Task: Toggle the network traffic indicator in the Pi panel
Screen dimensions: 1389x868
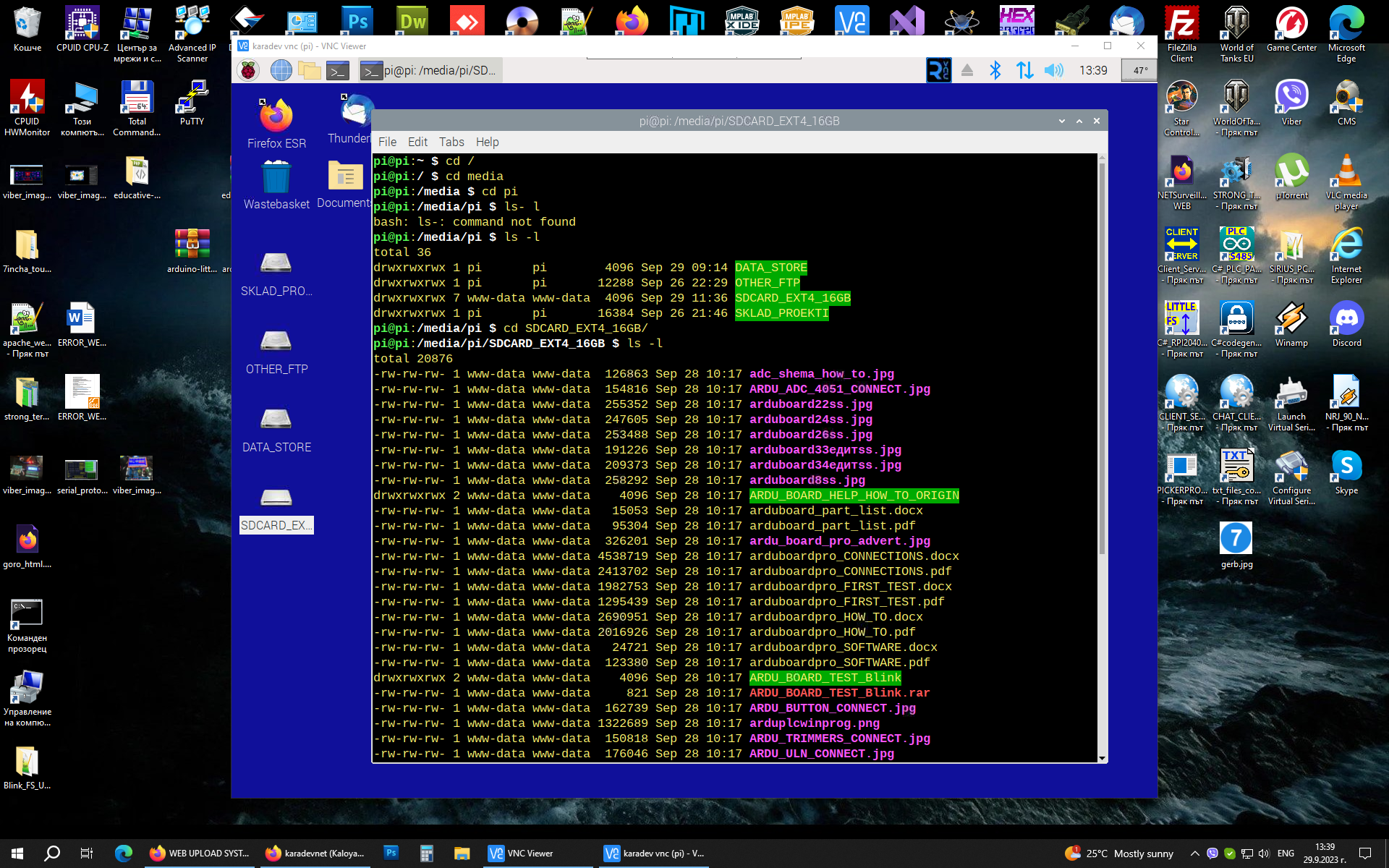Action: click(x=1025, y=70)
